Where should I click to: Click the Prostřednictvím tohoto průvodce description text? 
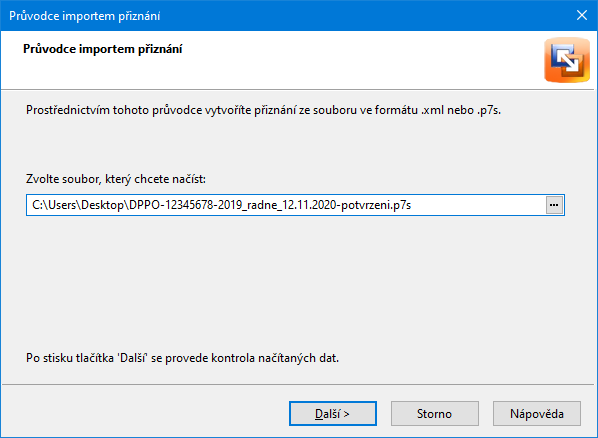(x=263, y=110)
